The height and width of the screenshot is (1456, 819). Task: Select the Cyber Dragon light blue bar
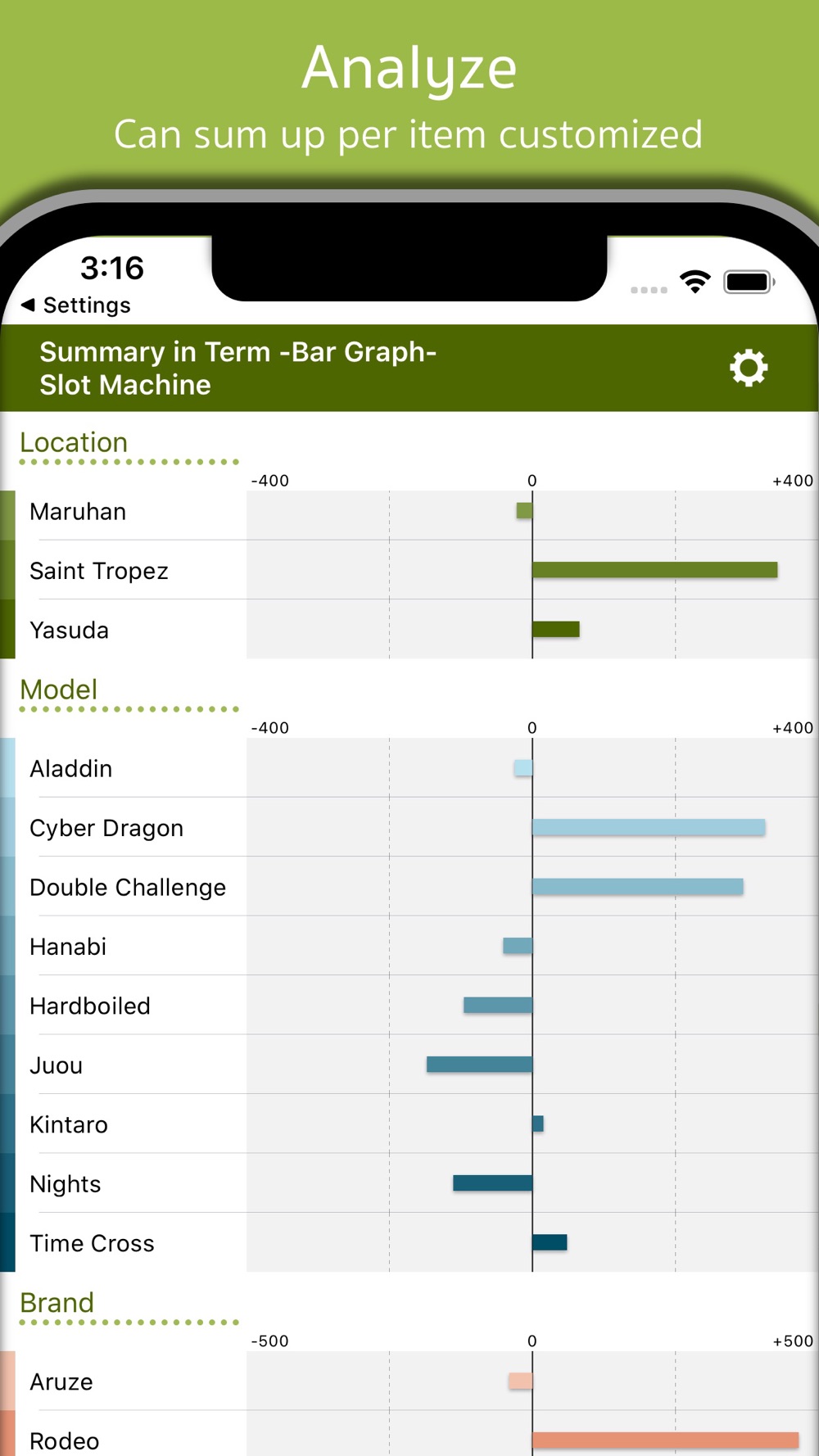coord(649,827)
